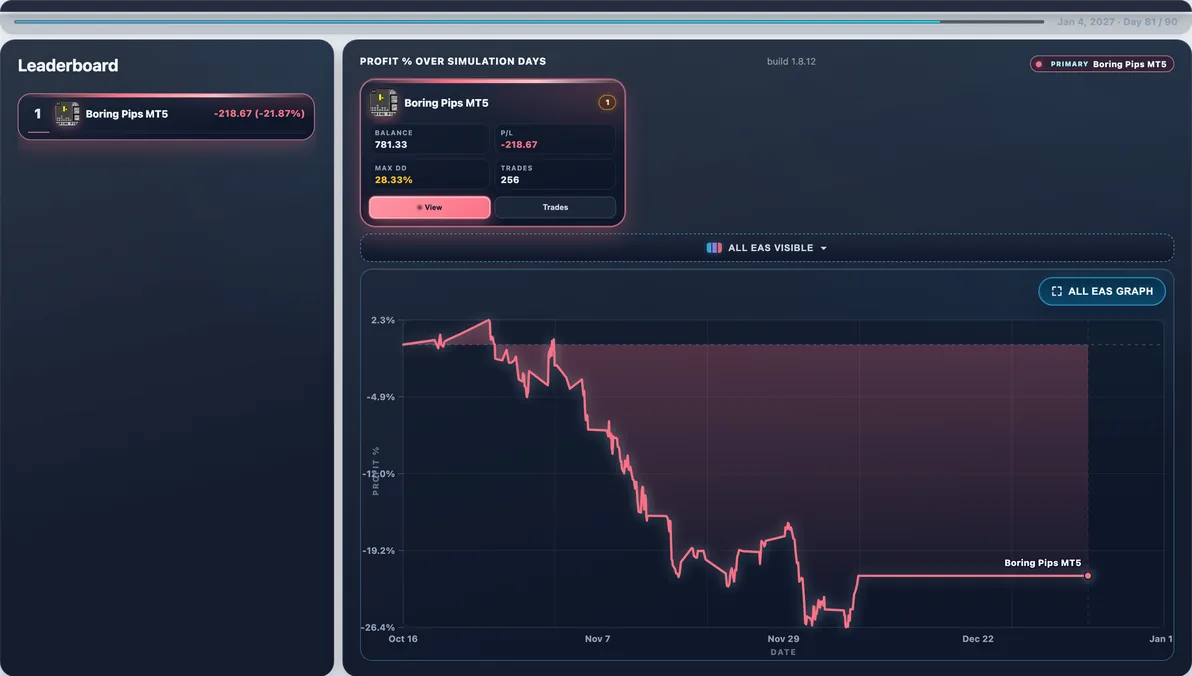Click the -19.2% y-axis label

pos(379,551)
